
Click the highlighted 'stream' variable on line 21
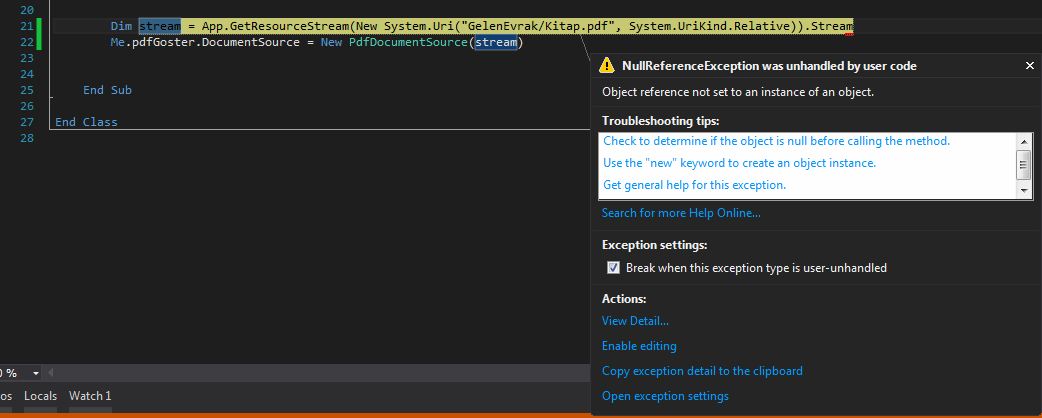(159, 26)
